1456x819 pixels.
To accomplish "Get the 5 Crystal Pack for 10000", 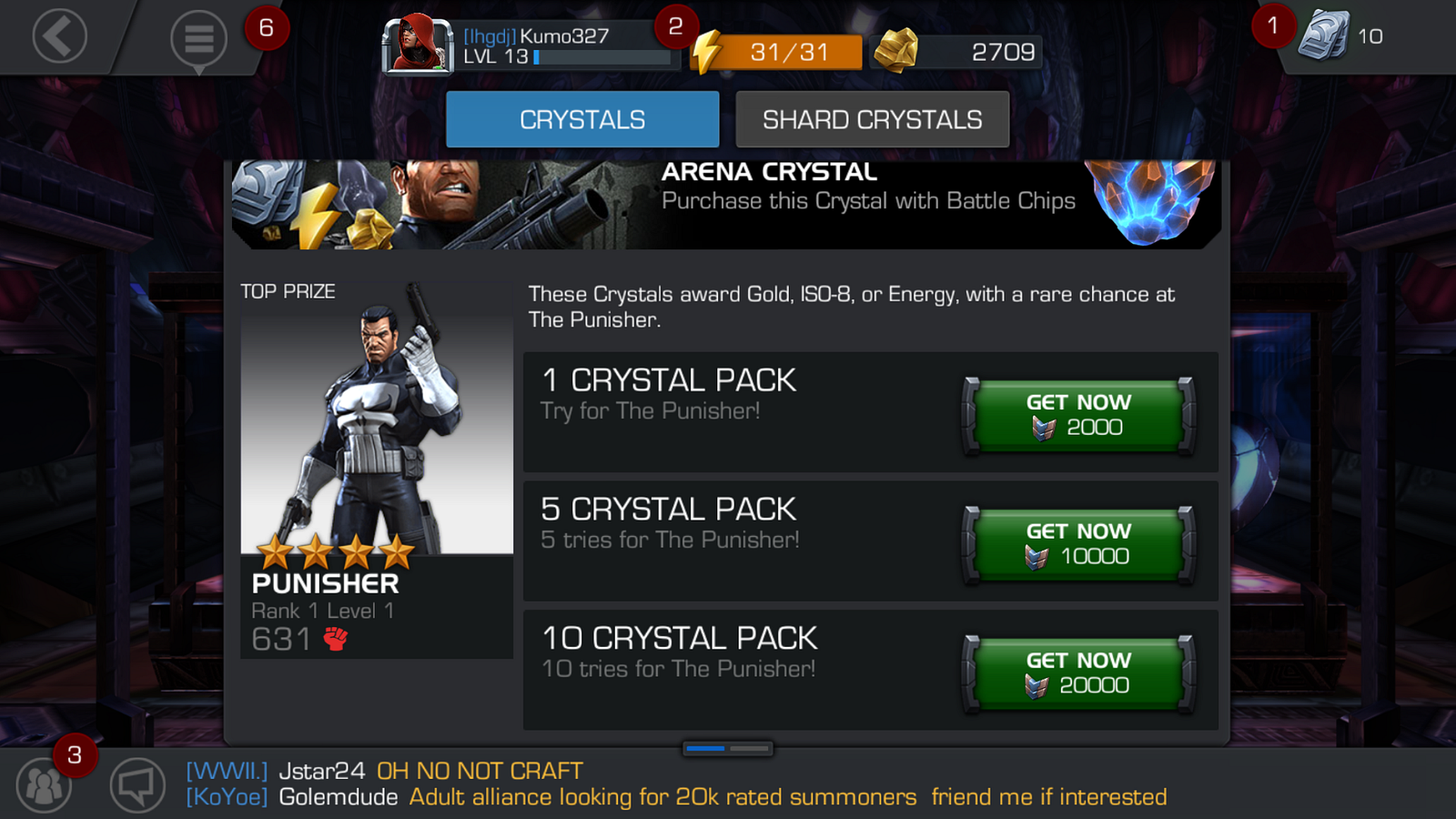I will 1078,544.
